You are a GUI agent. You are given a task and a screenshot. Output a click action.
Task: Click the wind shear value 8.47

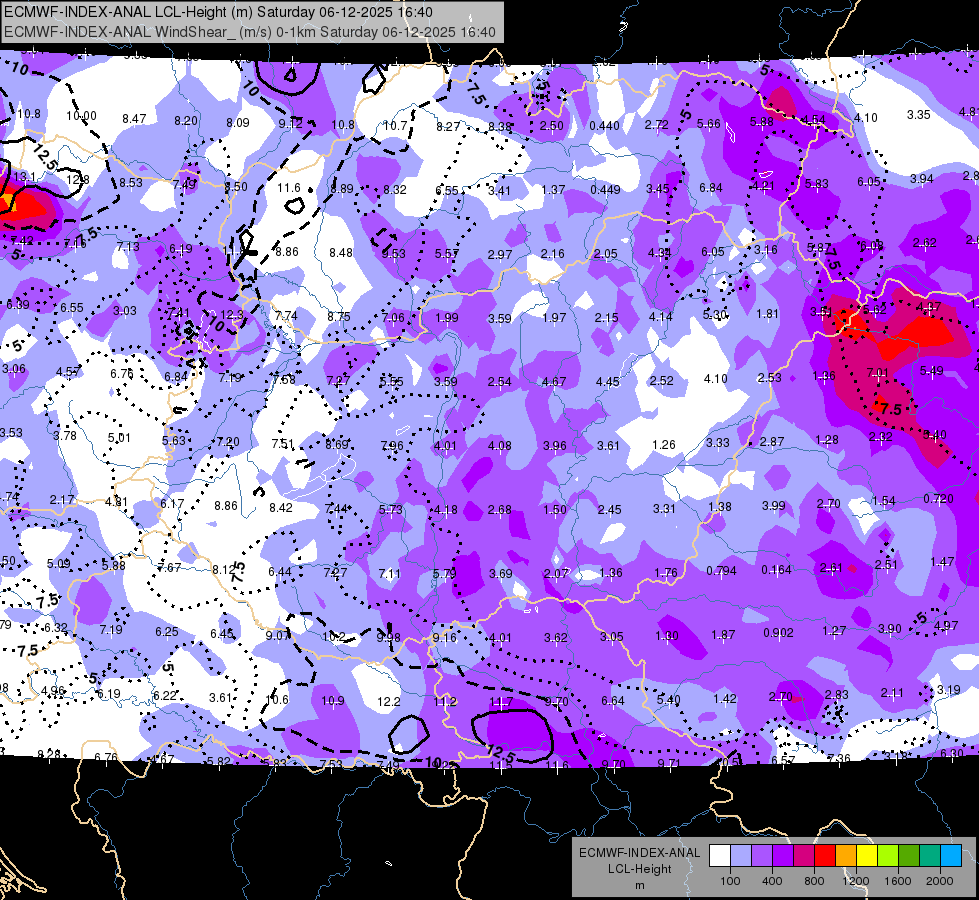point(134,119)
